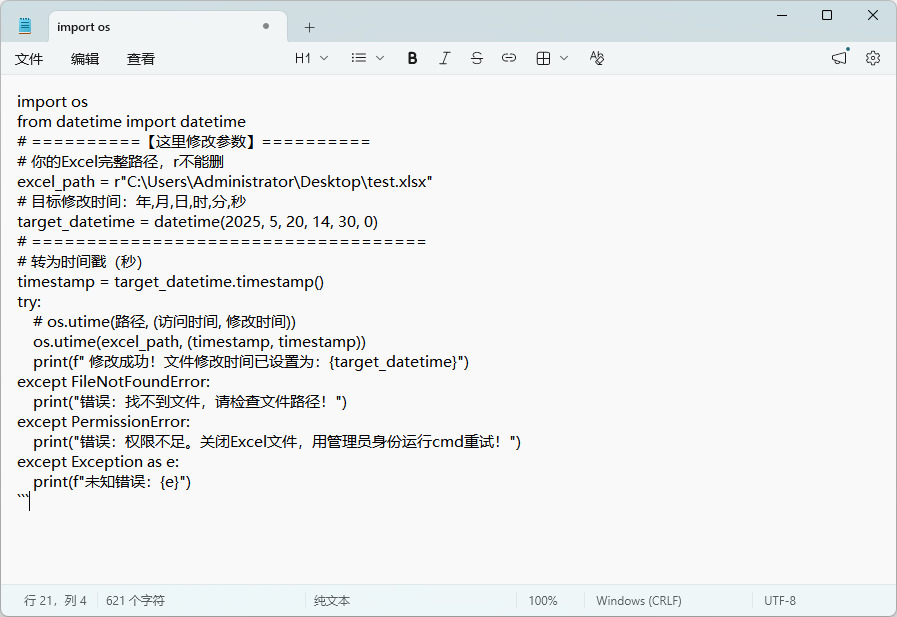Select the 'import os' tab

[x=168, y=27]
